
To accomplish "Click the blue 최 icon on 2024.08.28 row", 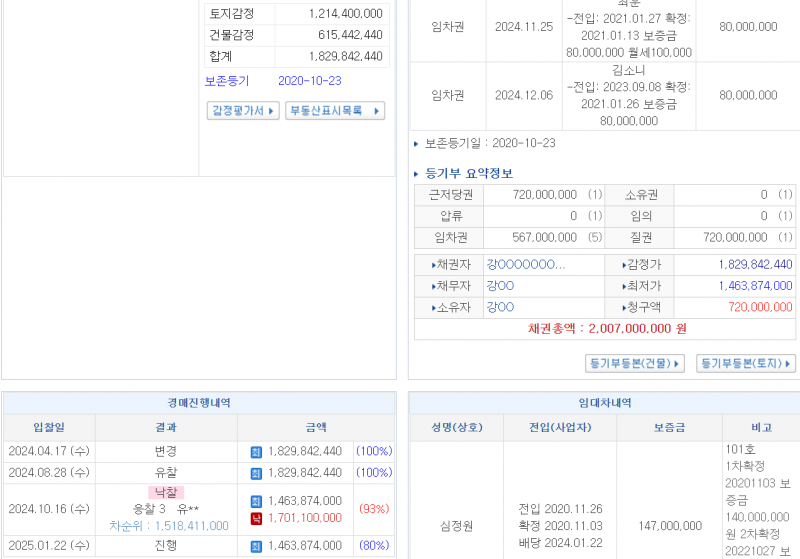I will pos(256,472).
